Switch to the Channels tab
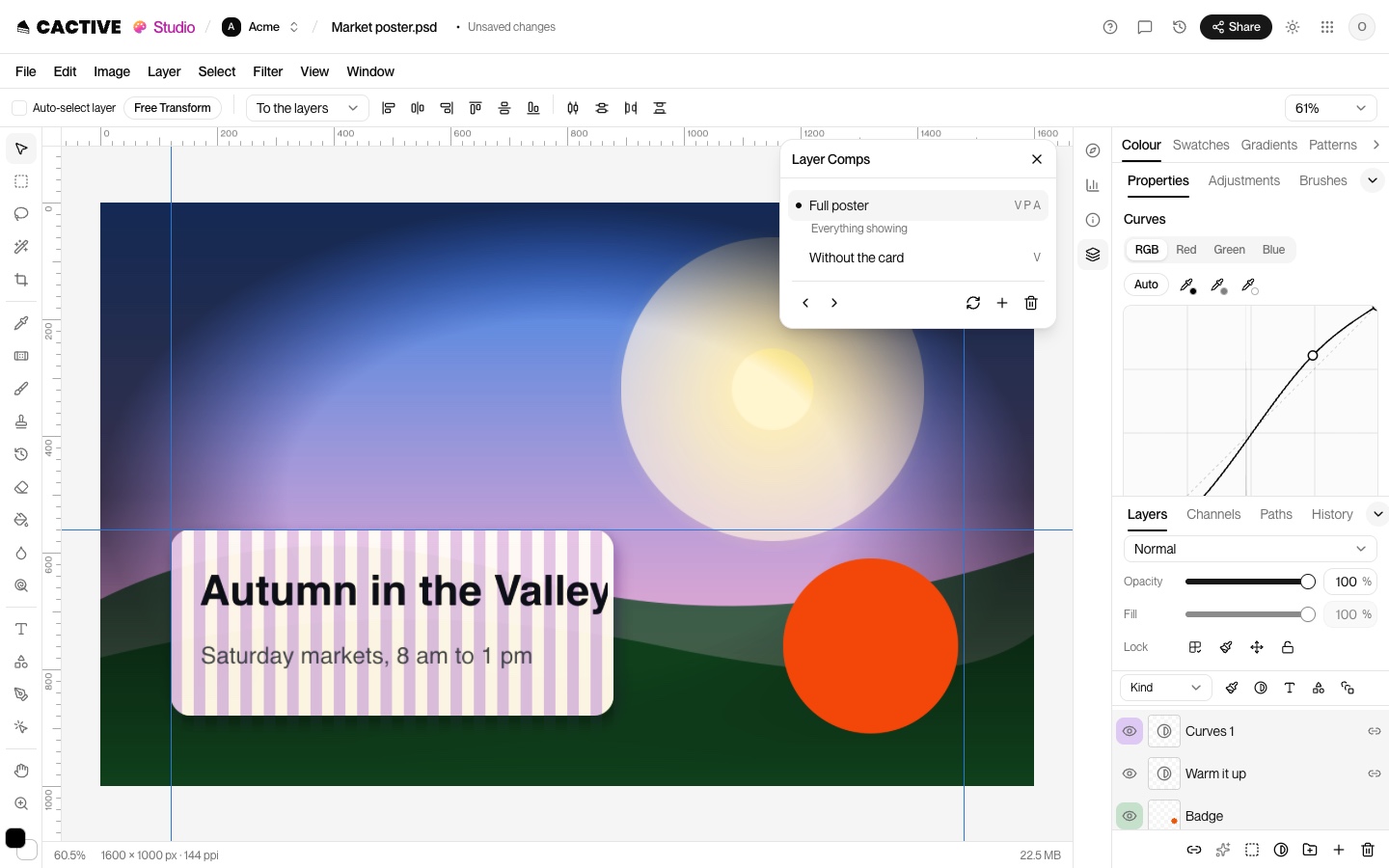 coord(1213,514)
